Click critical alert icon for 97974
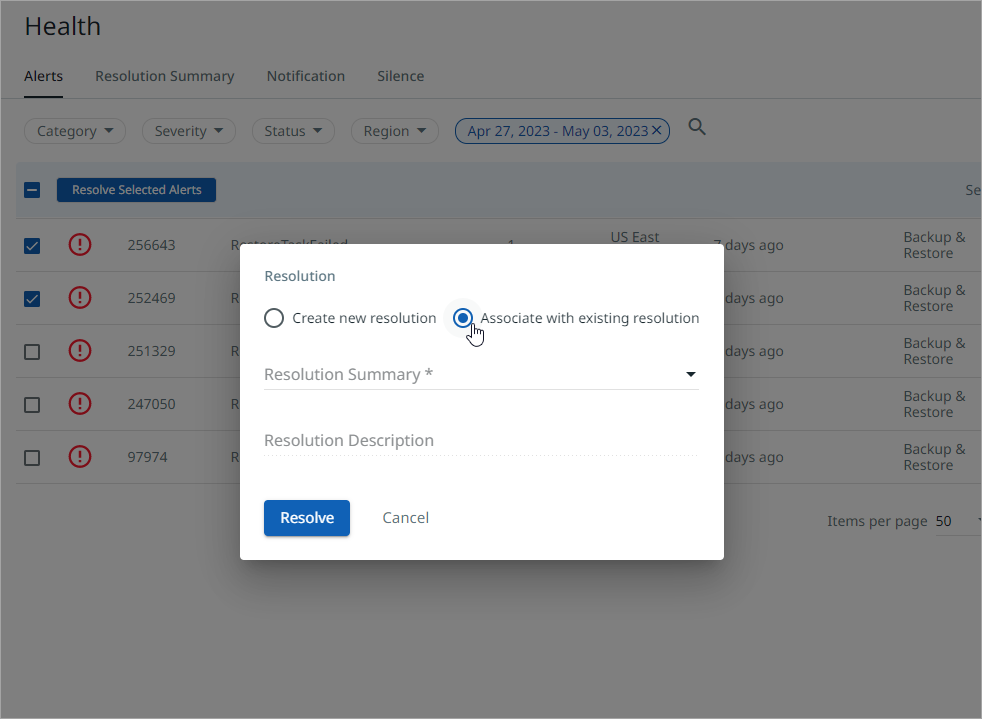The width and height of the screenshot is (982, 719). 80,457
